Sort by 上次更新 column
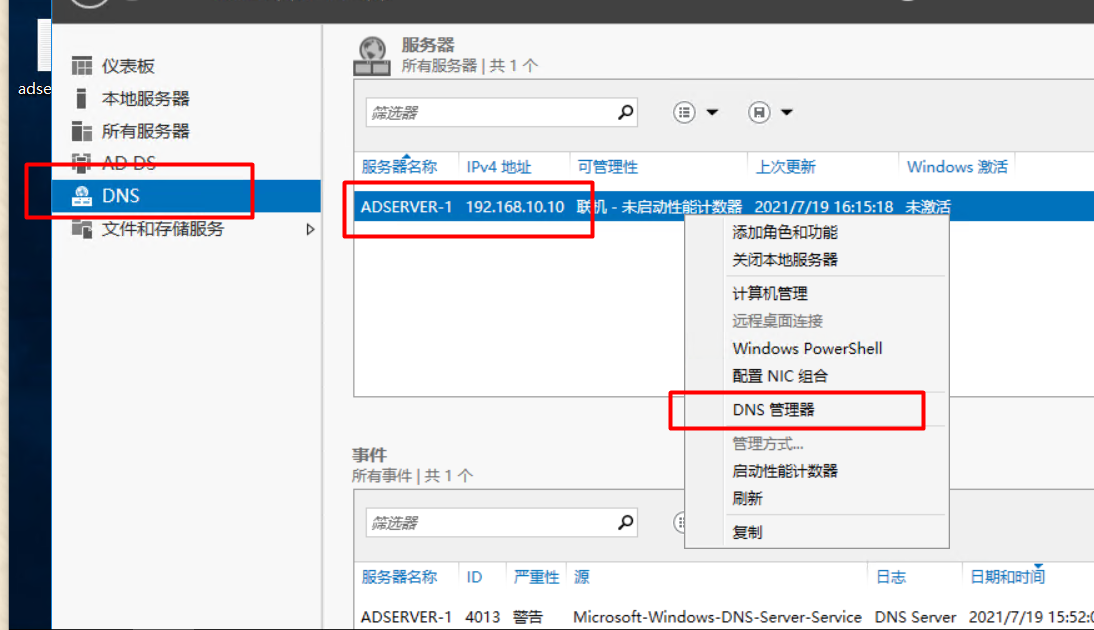 pyautogui.click(x=786, y=167)
